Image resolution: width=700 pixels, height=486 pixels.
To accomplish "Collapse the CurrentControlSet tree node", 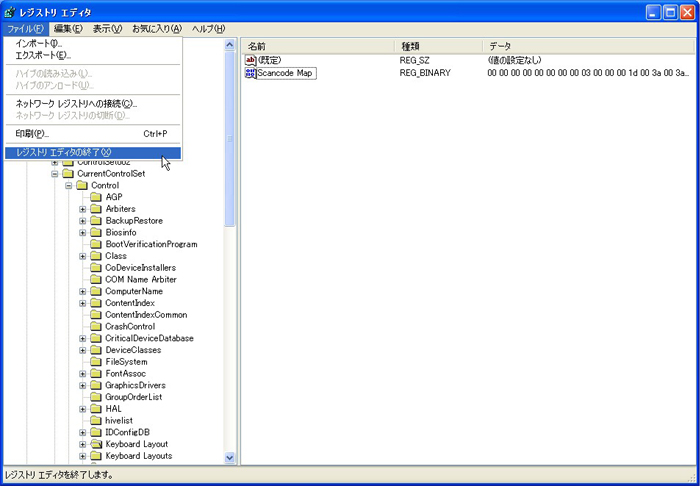I will [54, 174].
